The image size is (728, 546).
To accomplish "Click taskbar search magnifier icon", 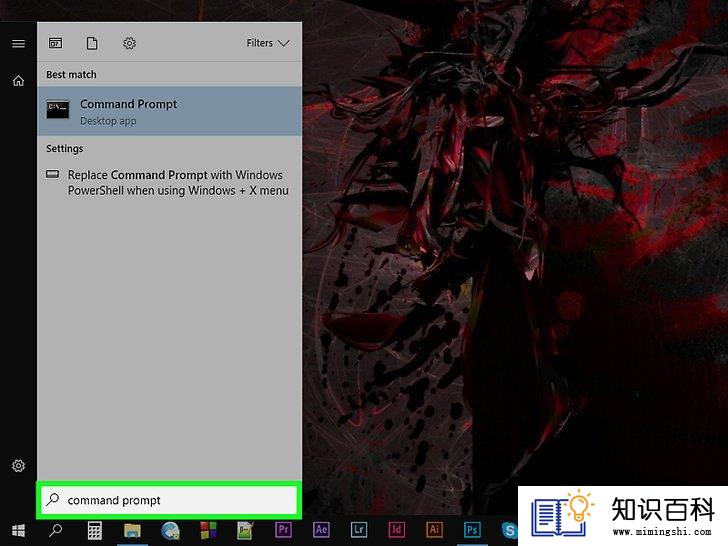I will (56, 530).
